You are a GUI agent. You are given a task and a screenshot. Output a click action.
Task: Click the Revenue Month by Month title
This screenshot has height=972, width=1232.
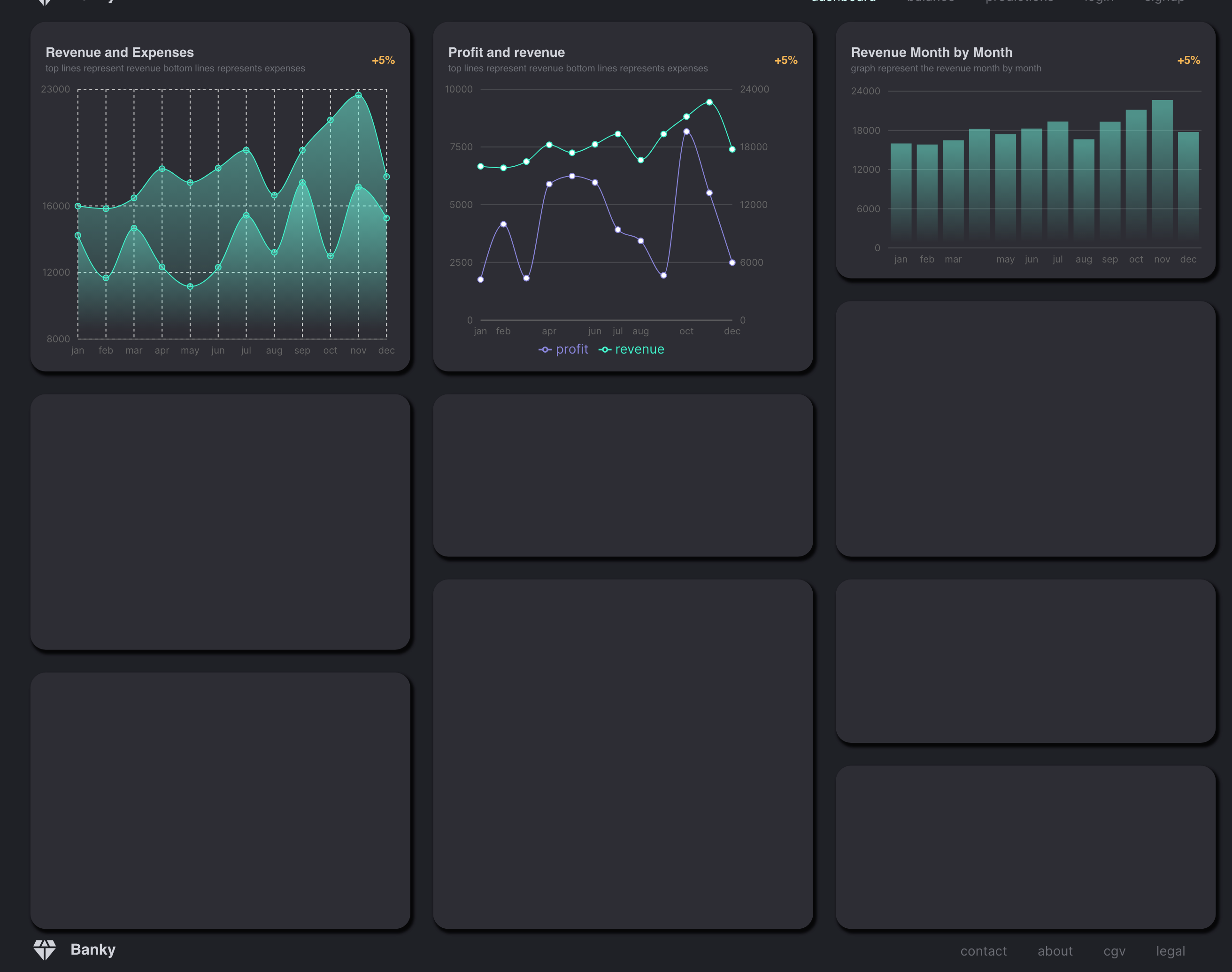point(932,52)
